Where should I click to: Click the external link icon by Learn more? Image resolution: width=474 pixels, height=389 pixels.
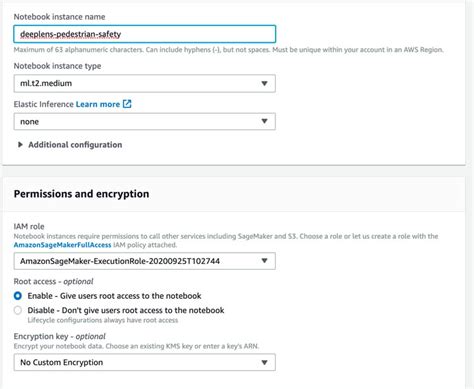[x=127, y=104]
